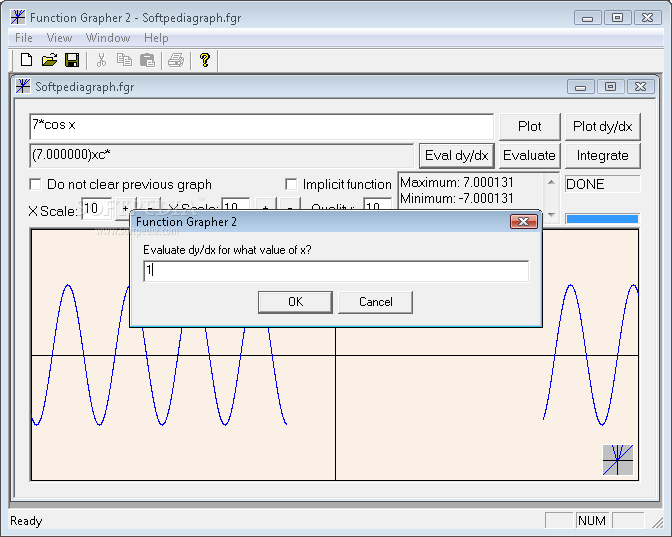Viewport: 672px width, 537px height.
Task: Click the NUM status bar indicator
Action: 592,521
